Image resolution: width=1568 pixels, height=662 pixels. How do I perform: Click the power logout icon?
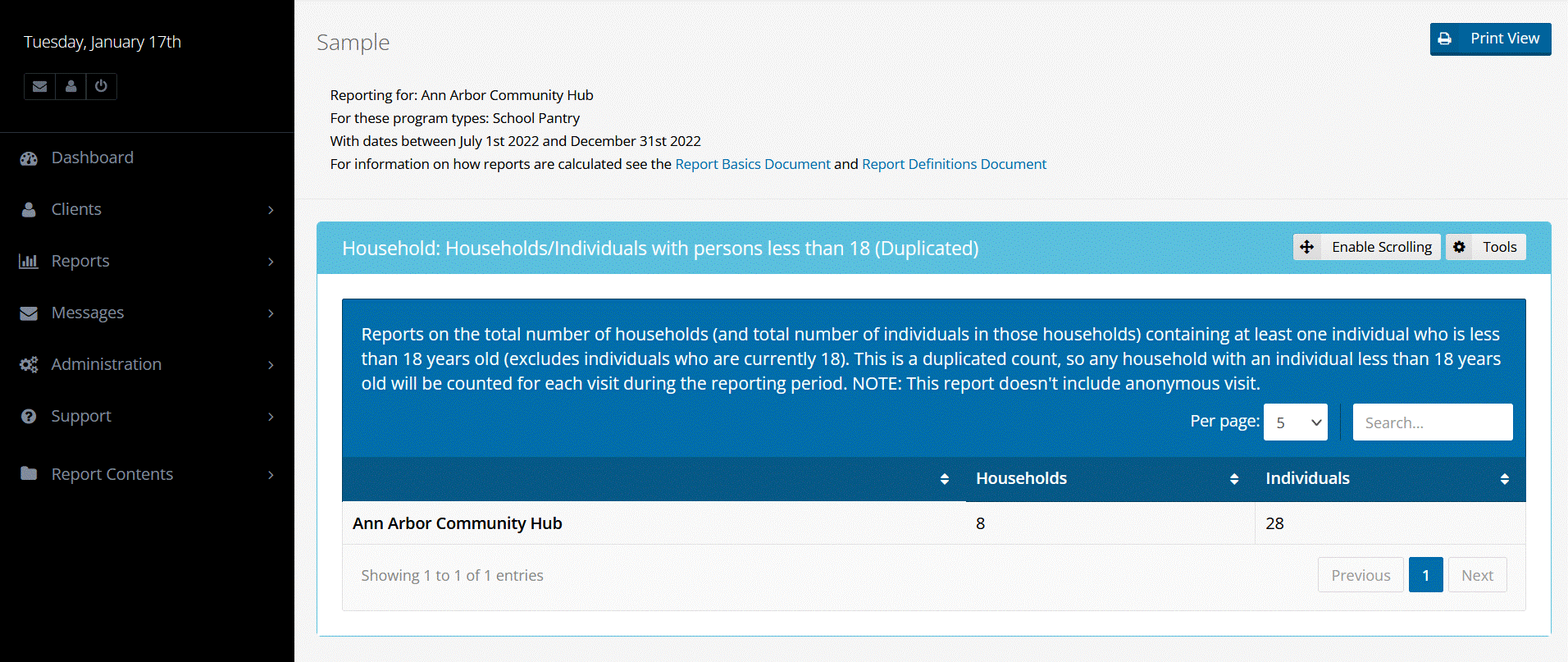click(x=101, y=86)
